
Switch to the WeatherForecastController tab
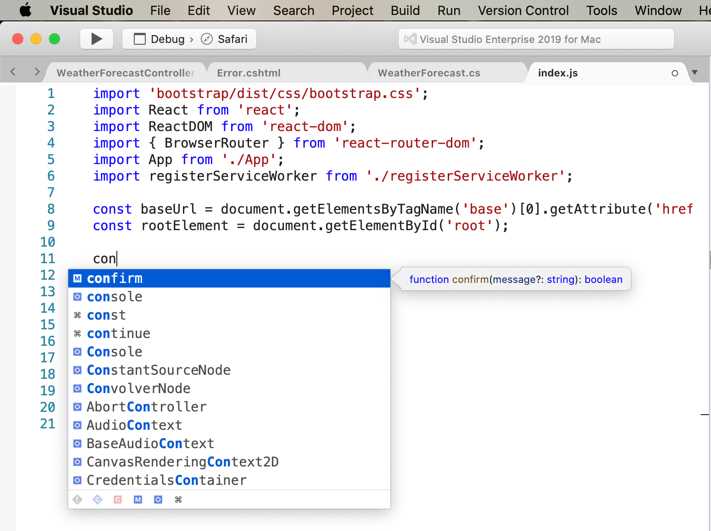125,73
